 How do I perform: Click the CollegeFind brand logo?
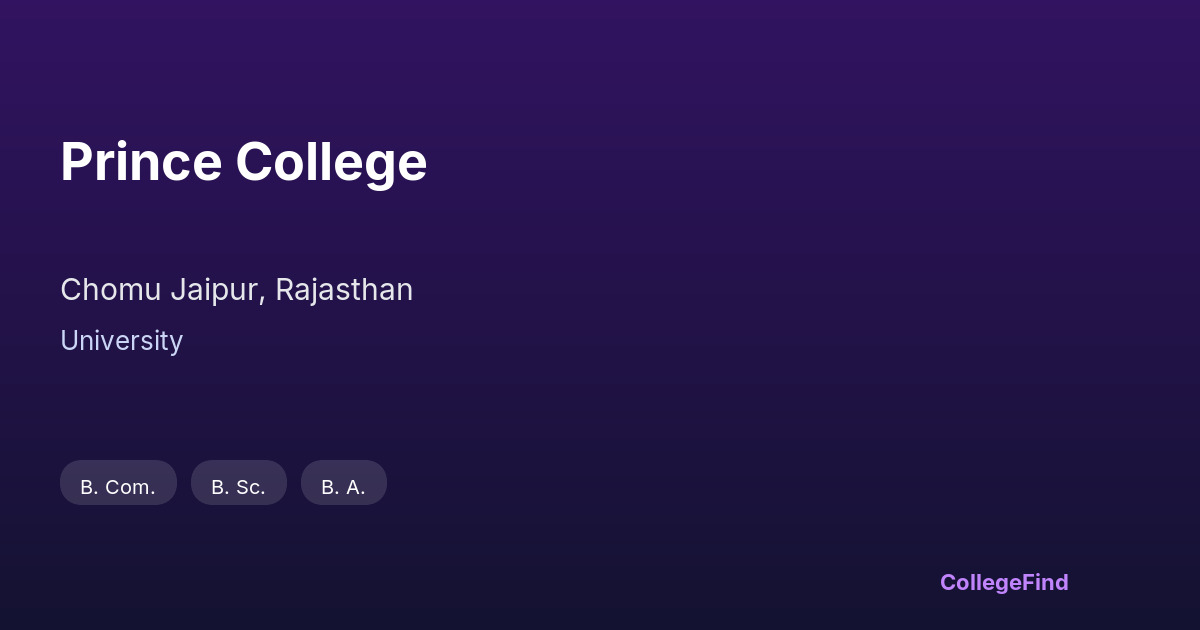tap(1003, 582)
